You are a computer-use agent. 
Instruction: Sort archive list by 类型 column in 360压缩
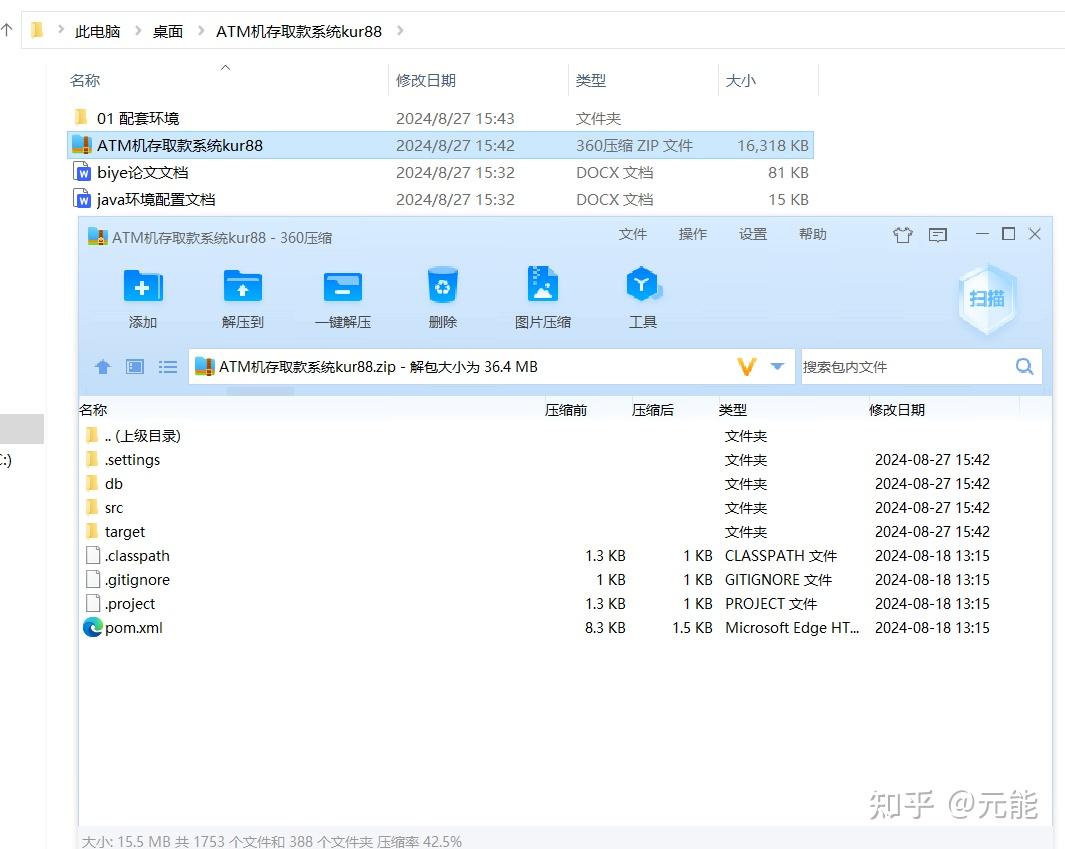[733, 410]
